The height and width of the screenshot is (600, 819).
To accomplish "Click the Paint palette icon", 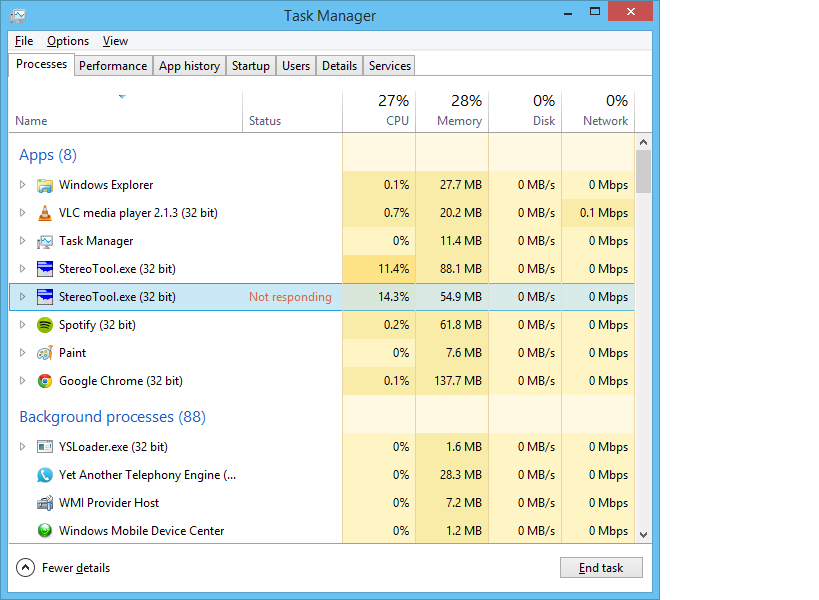I will [x=45, y=353].
